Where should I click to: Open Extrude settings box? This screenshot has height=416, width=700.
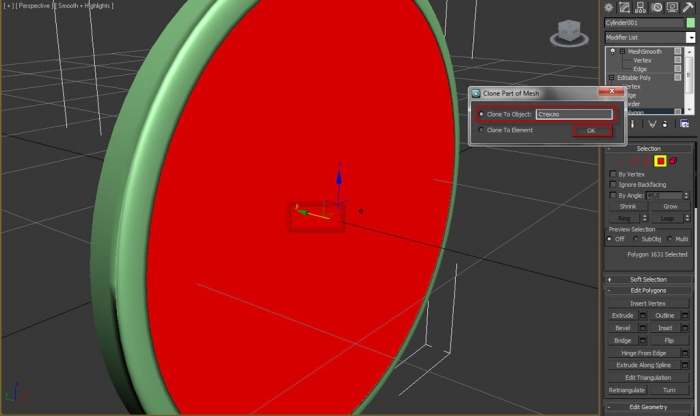(x=643, y=316)
